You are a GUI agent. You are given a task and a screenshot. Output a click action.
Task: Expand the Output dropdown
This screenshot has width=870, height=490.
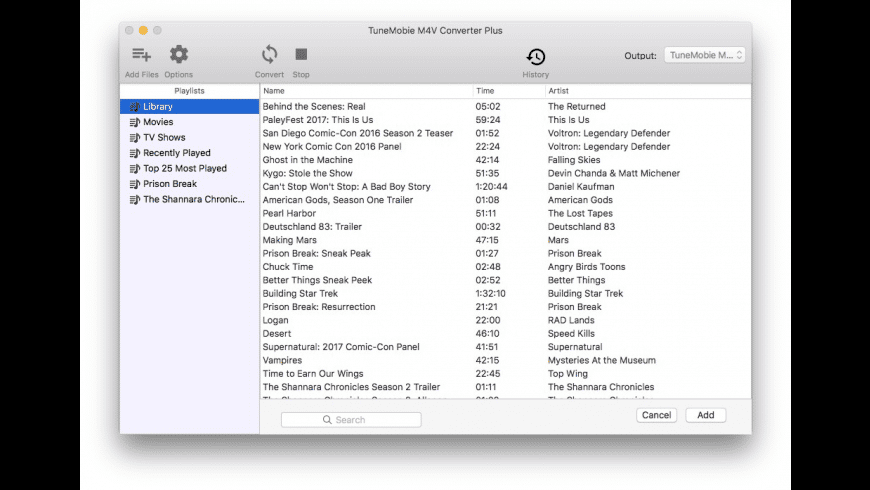pos(705,56)
